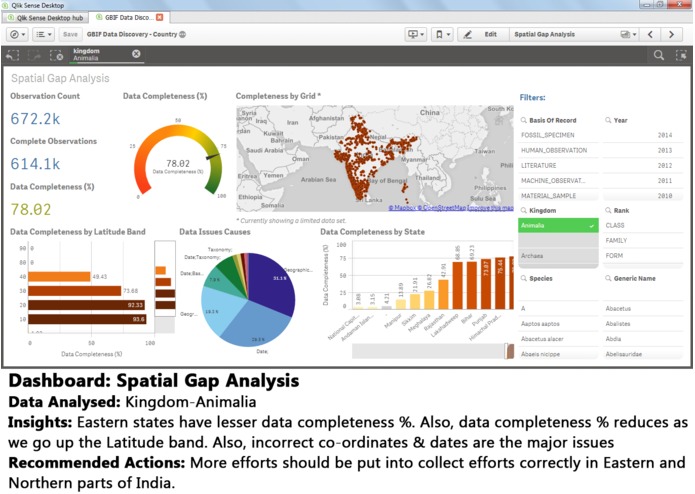Select CLASS in Rank filter
695x494 pixels.
643,225
